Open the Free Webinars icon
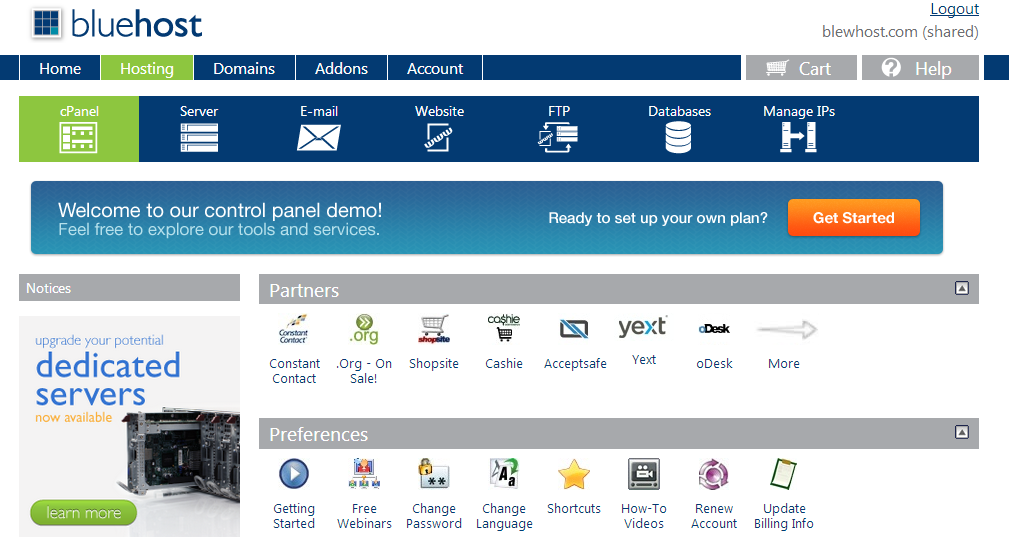Screen dimensions: 1009x547 [364, 474]
